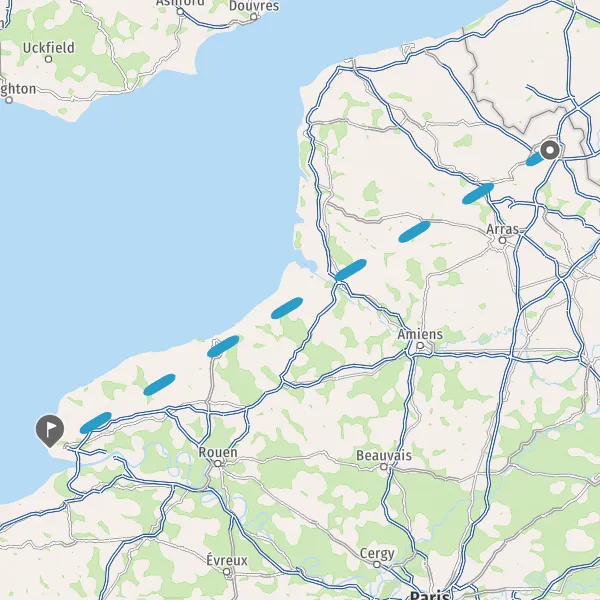Click the Cergy city label
The image size is (600, 600).
[x=377, y=554]
